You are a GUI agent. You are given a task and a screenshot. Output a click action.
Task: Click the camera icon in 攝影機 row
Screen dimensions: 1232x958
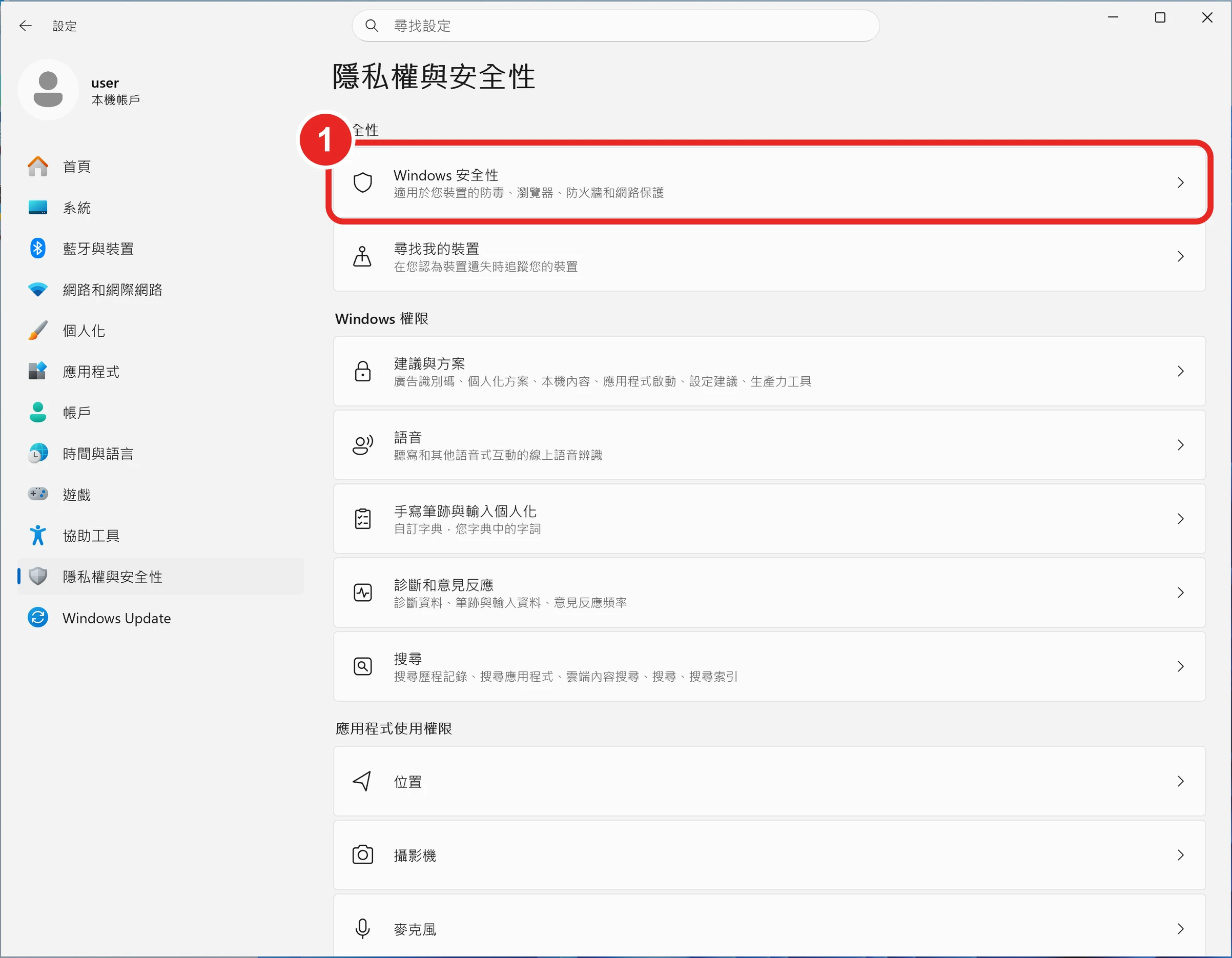[363, 855]
